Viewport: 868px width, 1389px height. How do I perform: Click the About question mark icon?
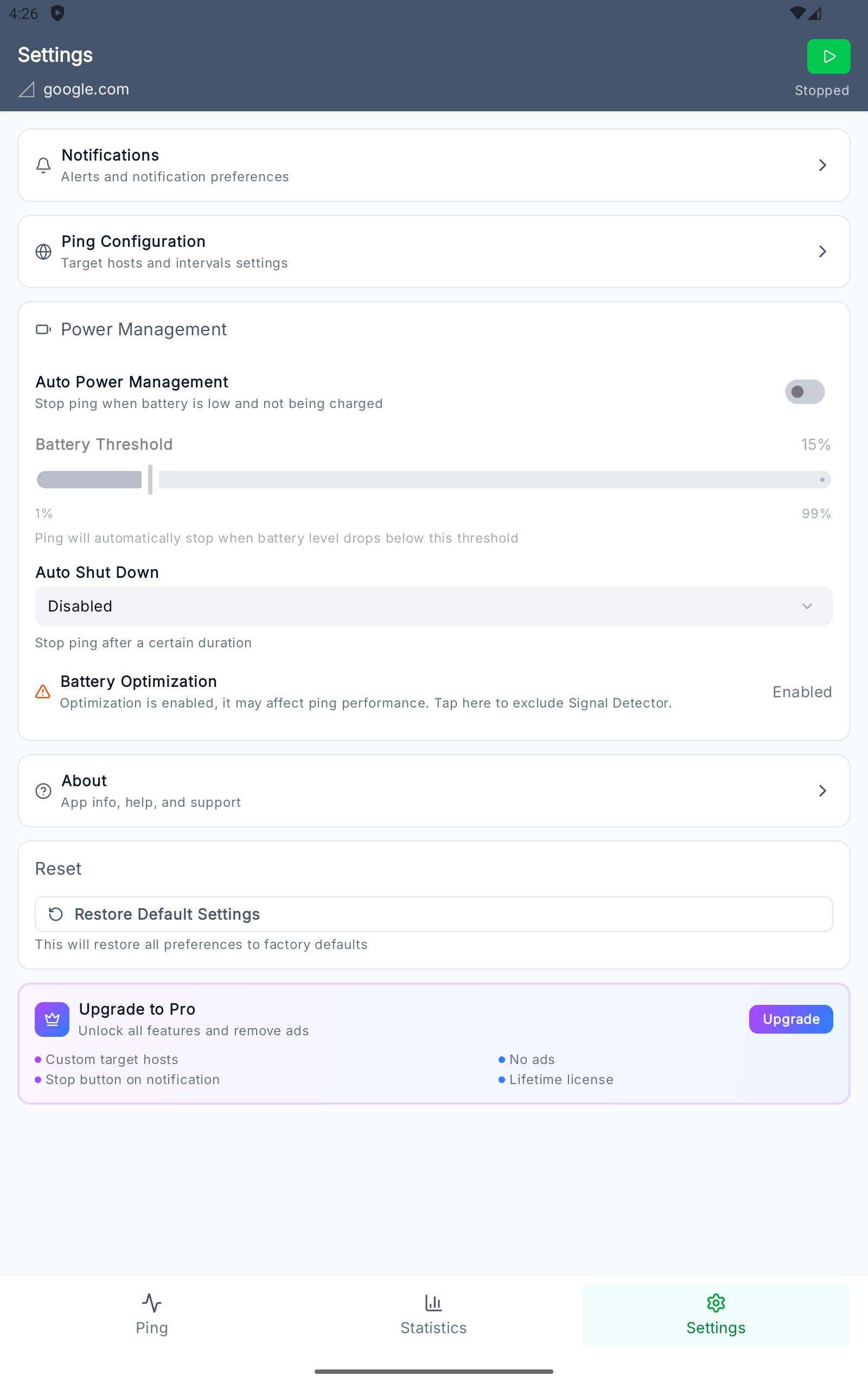(x=43, y=791)
